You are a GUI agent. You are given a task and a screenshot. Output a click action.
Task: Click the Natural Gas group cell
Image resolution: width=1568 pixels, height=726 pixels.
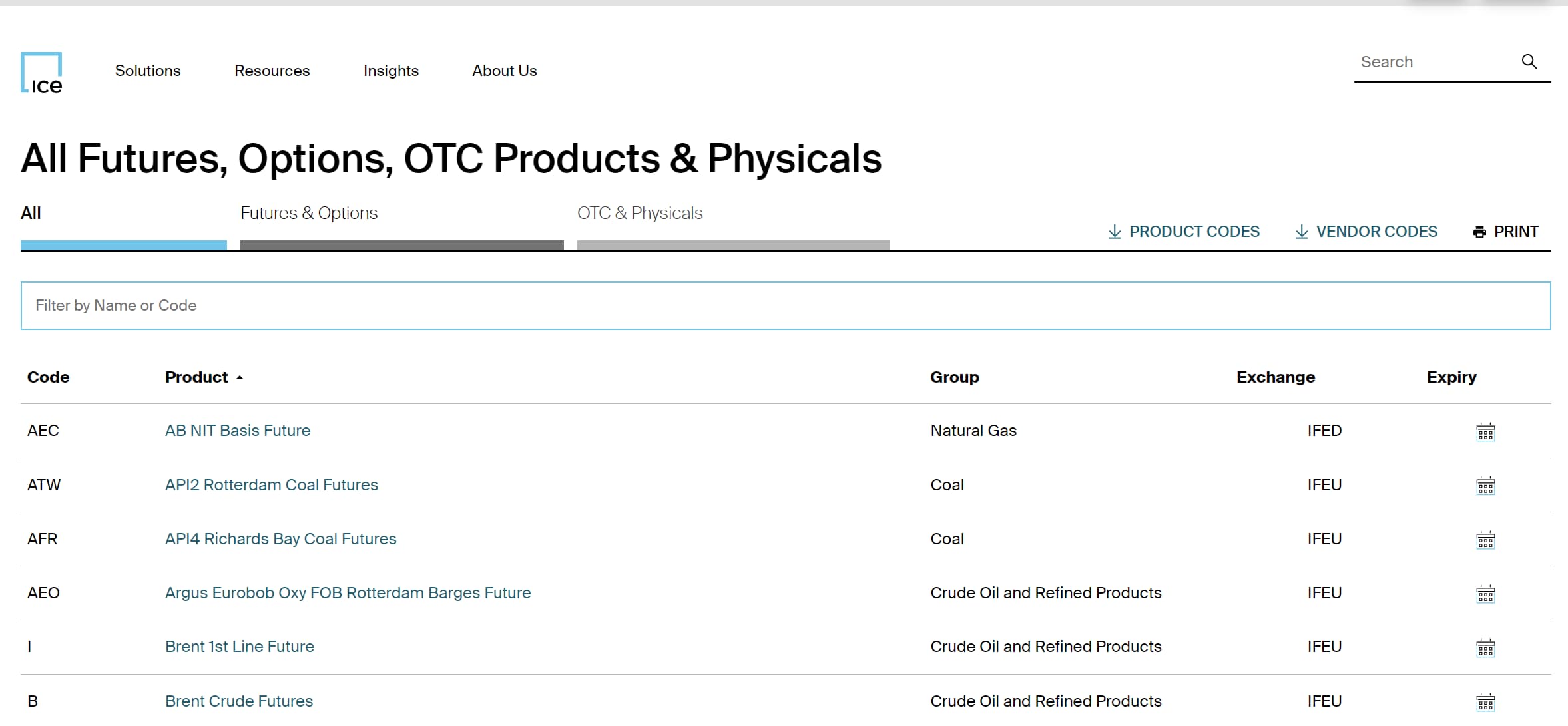click(x=973, y=431)
